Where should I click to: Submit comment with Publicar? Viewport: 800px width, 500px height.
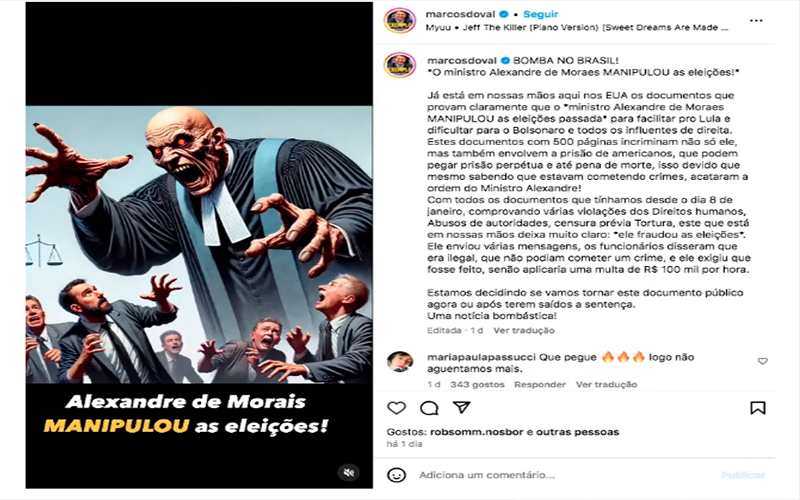point(743,475)
